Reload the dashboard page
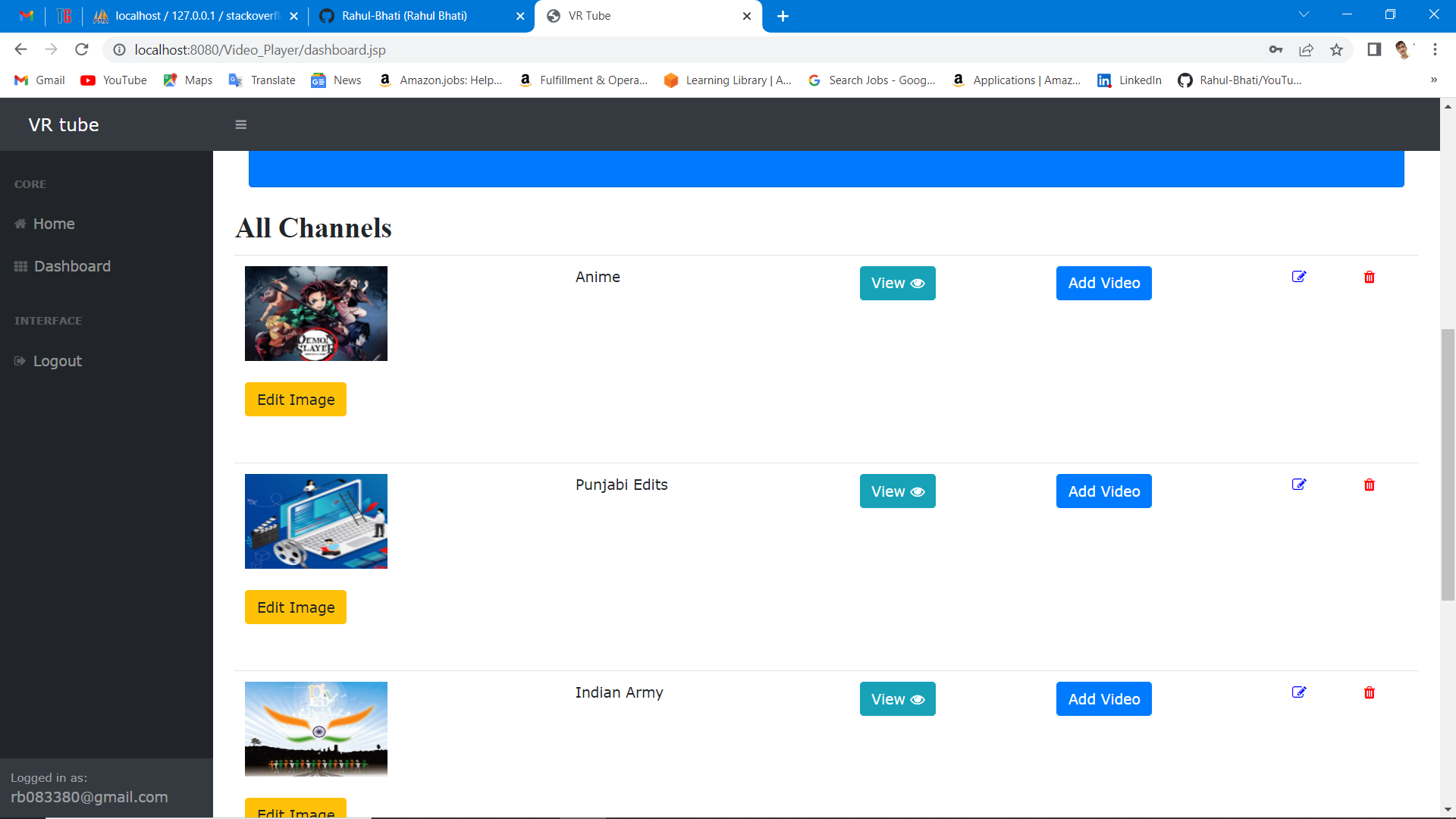Image resolution: width=1456 pixels, height=819 pixels. pos(82,50)
